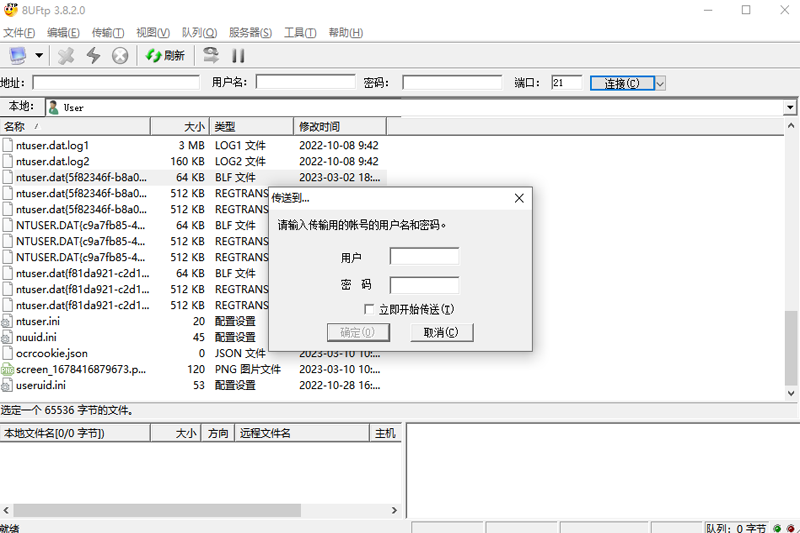Click the lightning bolt quick connect icon
This screenshot has width=800, height=533.
(93, 56)
